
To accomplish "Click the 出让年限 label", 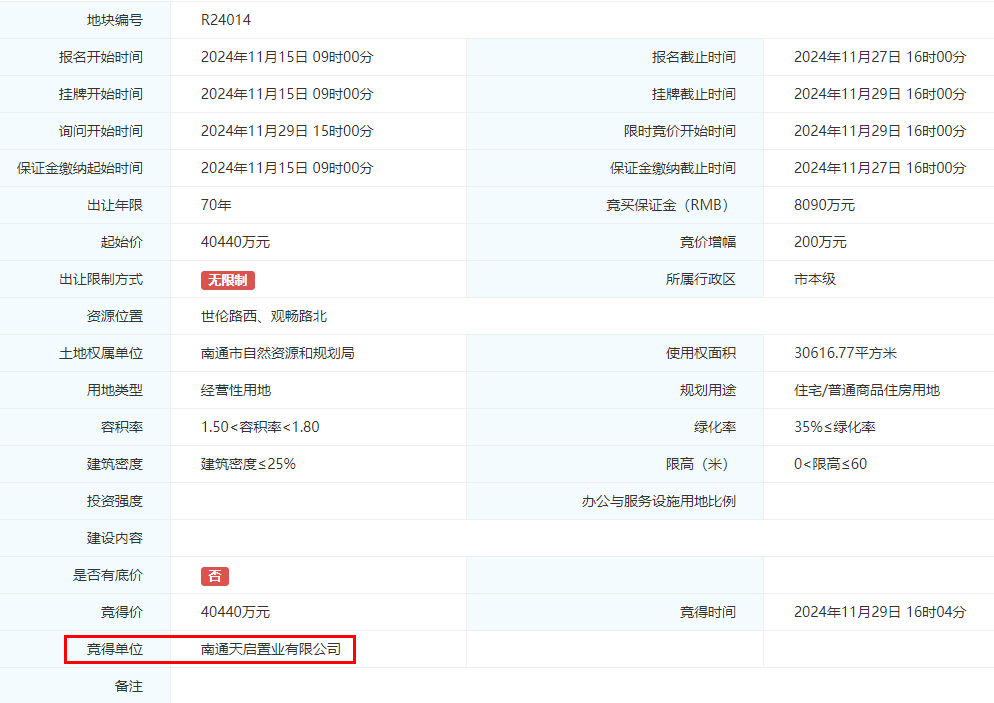I will click(x=115, y=205).
